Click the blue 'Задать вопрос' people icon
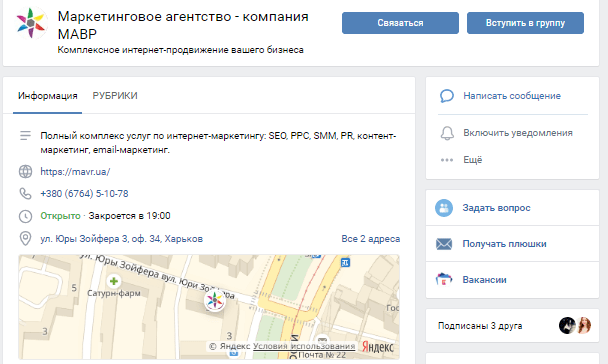 point(444,208)
